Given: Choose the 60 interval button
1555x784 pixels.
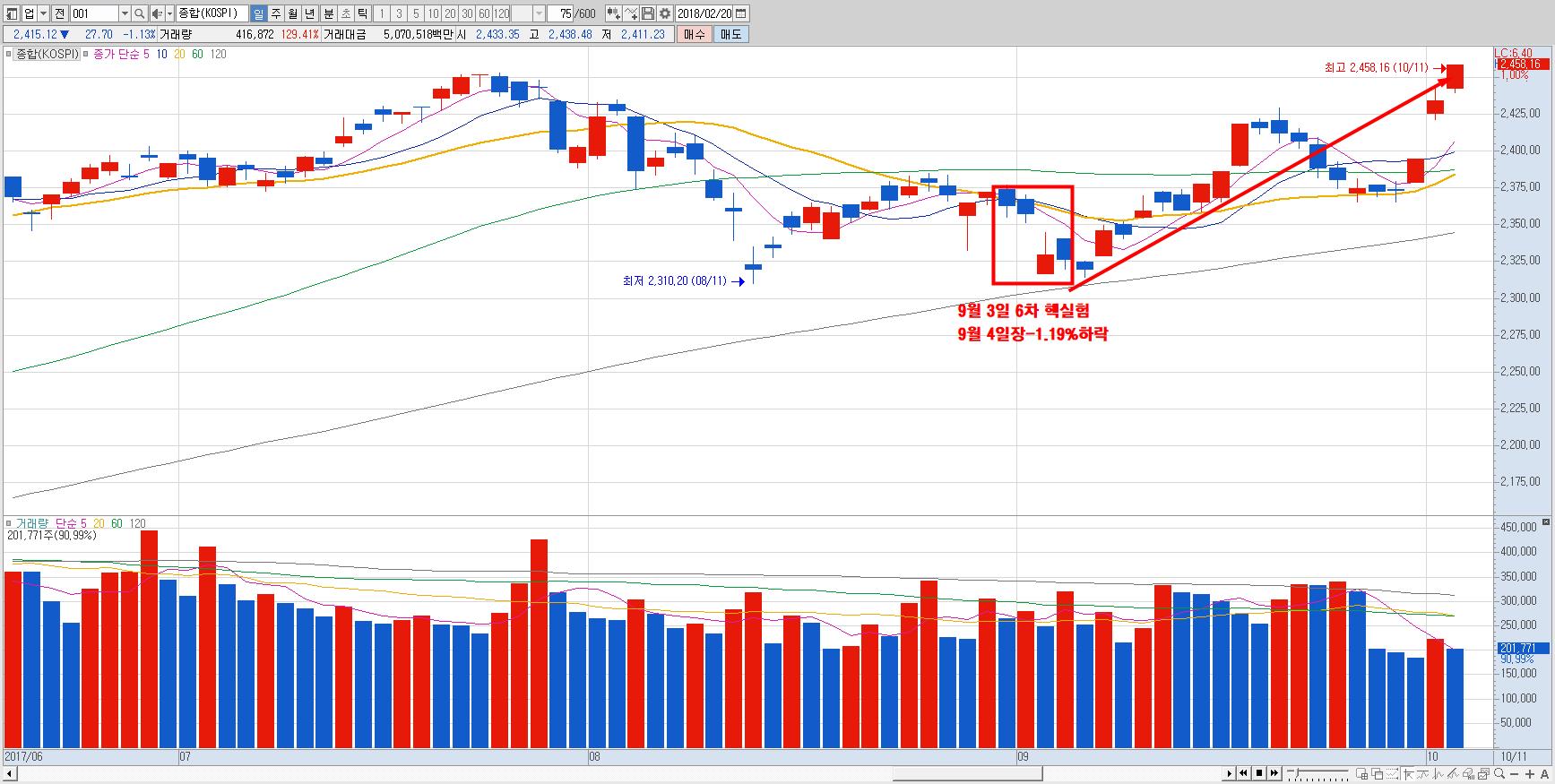Looking at the screenshot, I should click(x=484, y=13).
